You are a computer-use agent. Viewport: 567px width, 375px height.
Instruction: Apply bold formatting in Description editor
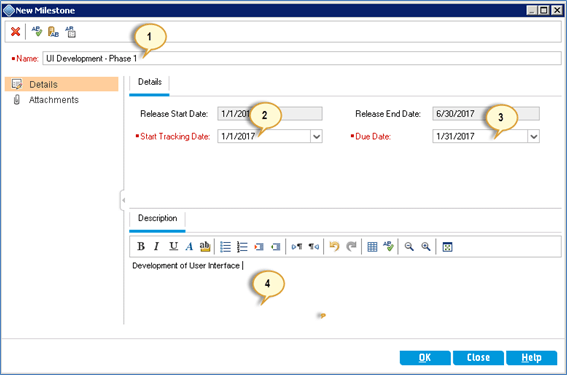pos(141,247)
